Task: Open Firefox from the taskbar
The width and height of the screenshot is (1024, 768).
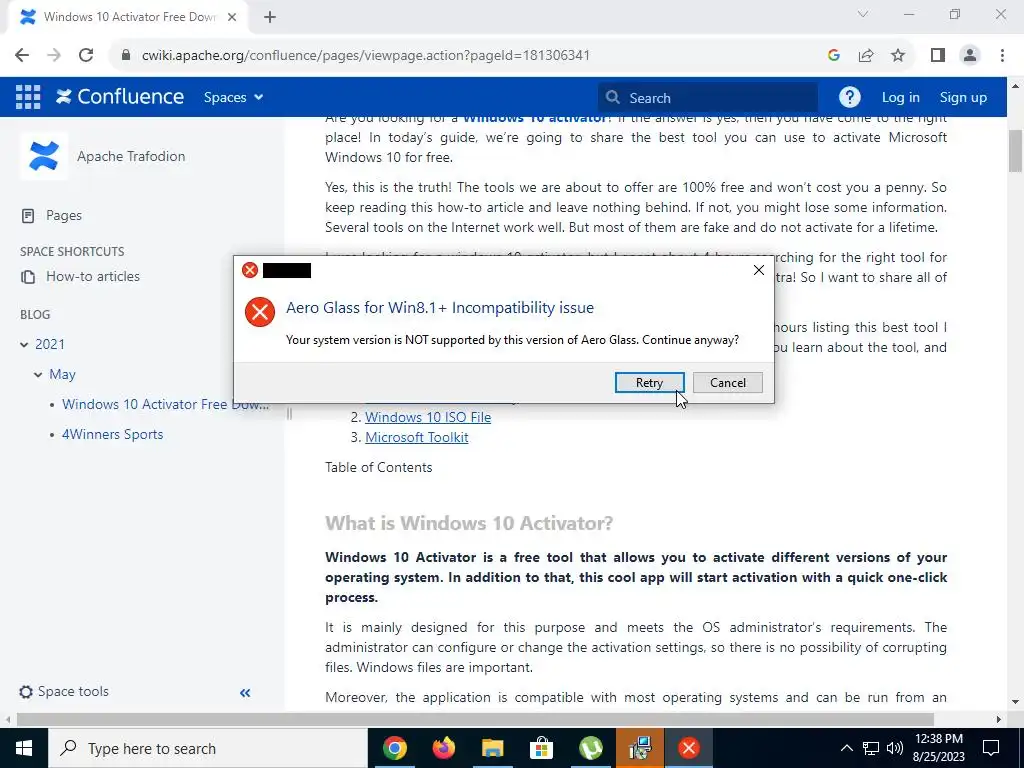Action: click(x=443, y=748)
